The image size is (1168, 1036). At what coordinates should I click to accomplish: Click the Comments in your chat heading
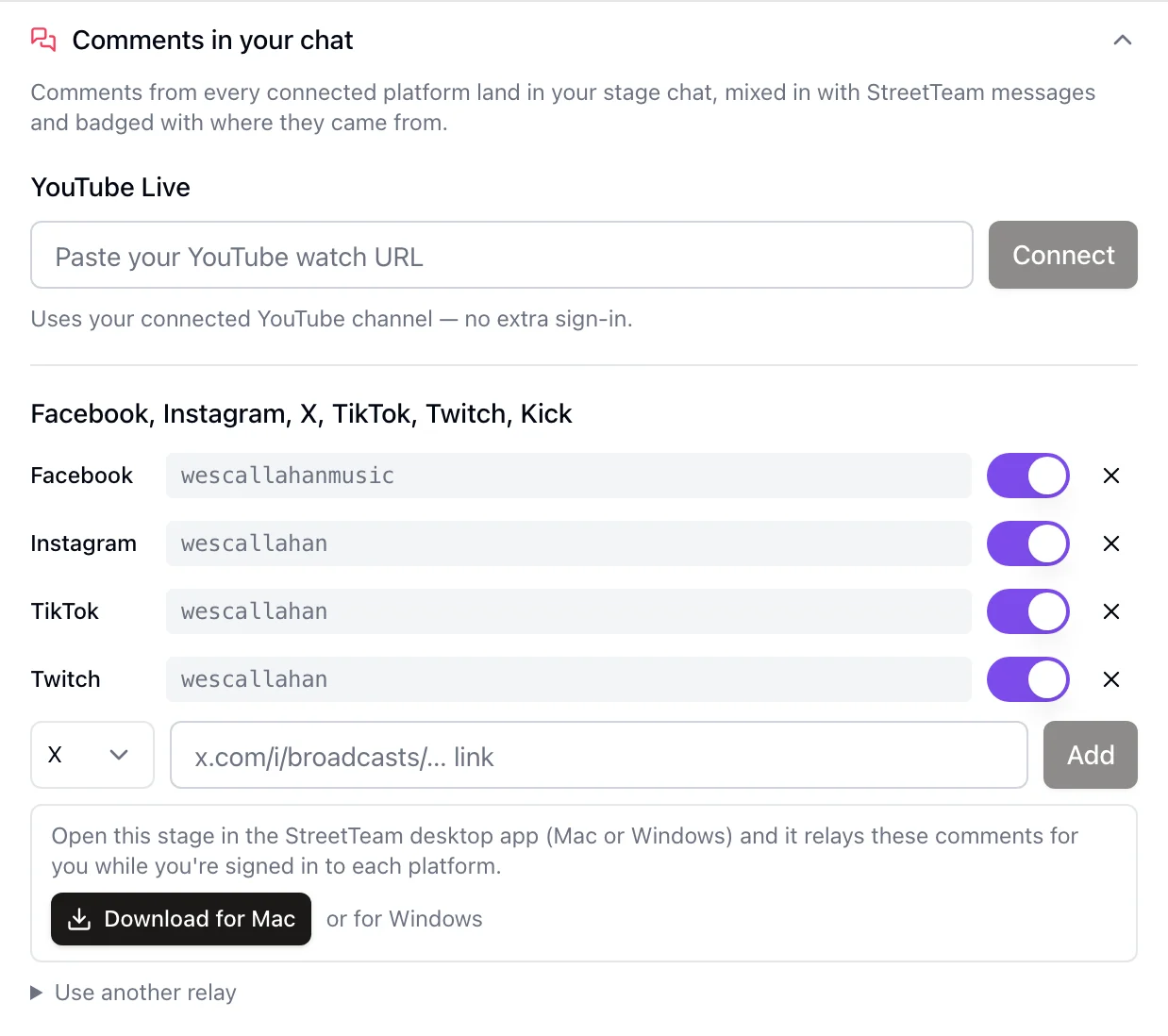212,40
